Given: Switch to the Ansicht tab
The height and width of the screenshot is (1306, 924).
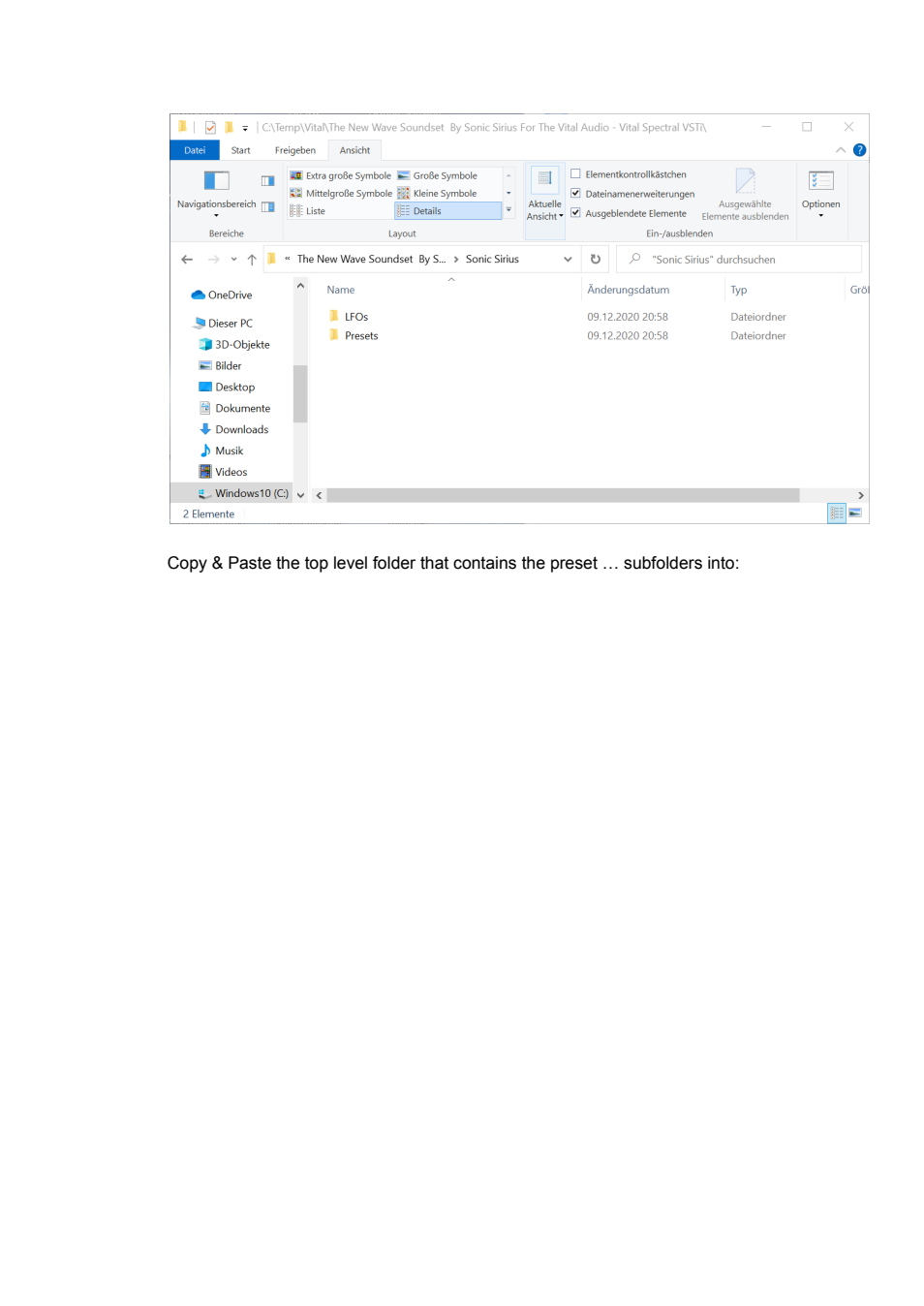Looking at the screenshot, I should pyautogui.click(x=354, y=150).
